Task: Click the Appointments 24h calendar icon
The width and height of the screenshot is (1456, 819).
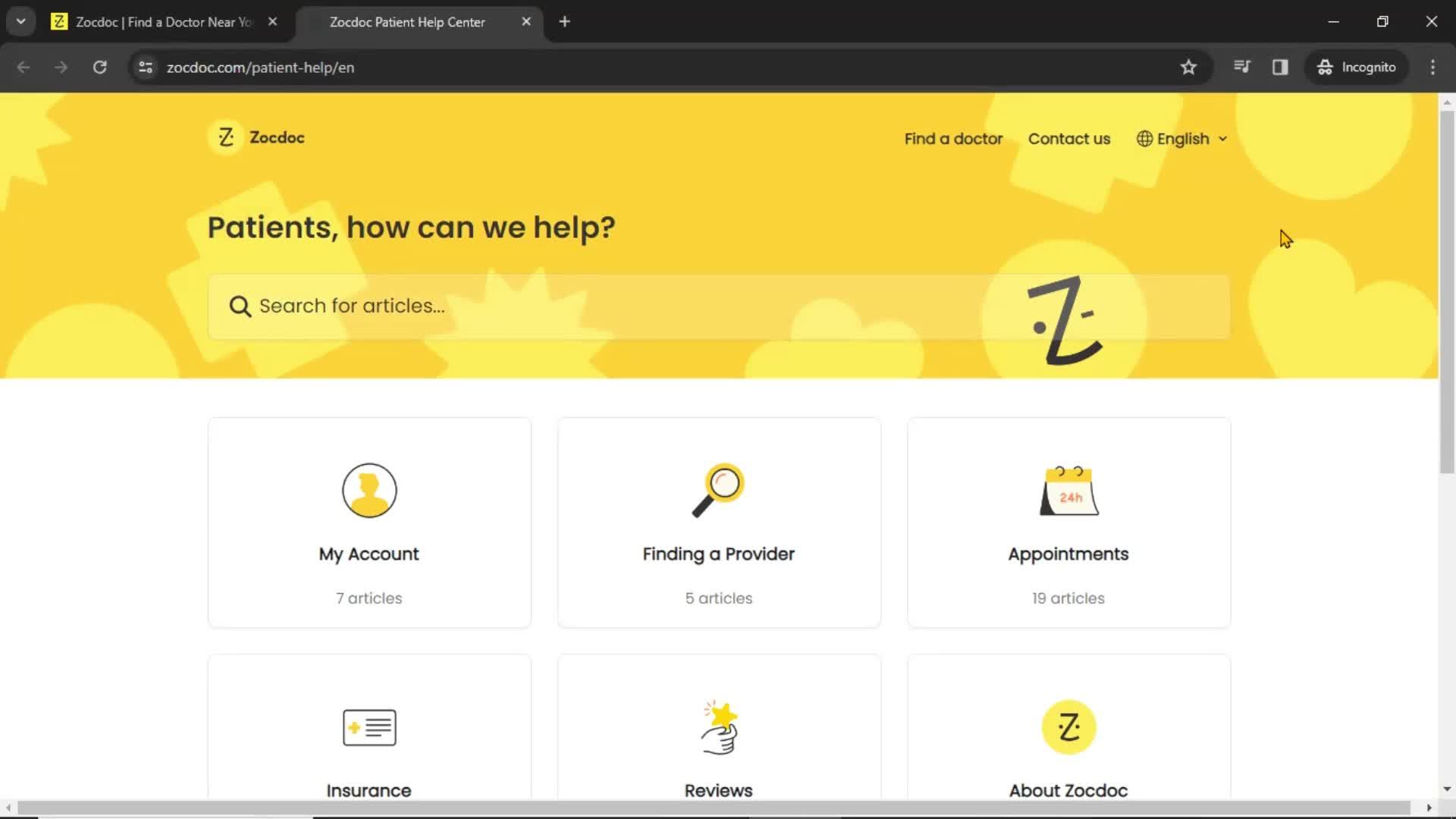Action: pyautogui.click(x=1068, y=491)
